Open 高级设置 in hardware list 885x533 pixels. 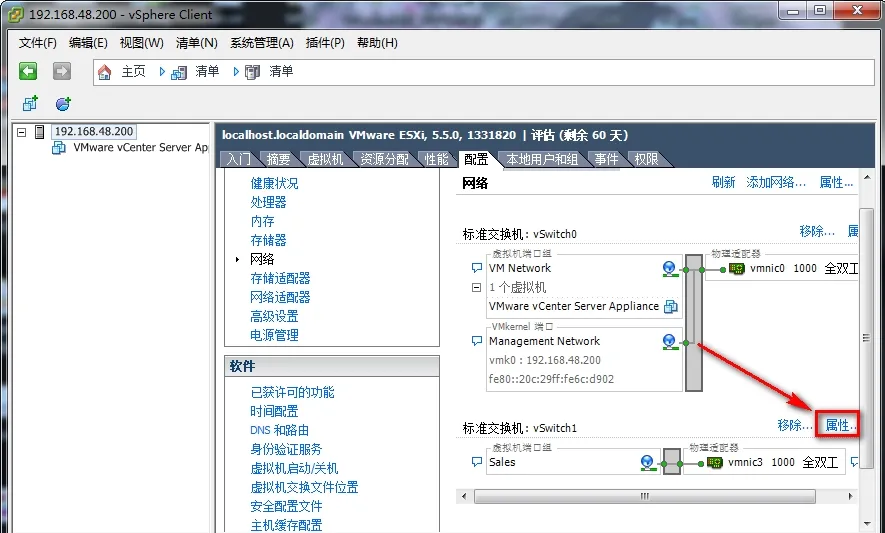(274, 316)
